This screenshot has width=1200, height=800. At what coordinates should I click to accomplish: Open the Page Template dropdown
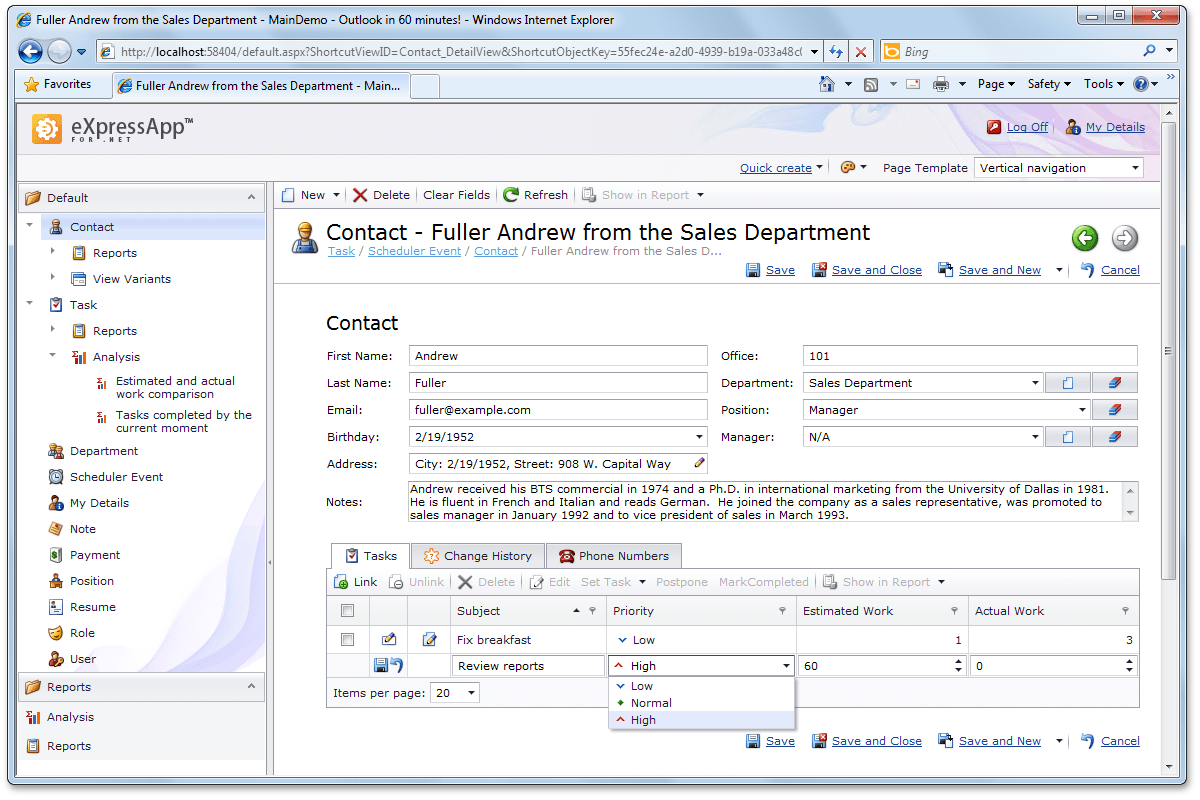(x=1135, y=168)
